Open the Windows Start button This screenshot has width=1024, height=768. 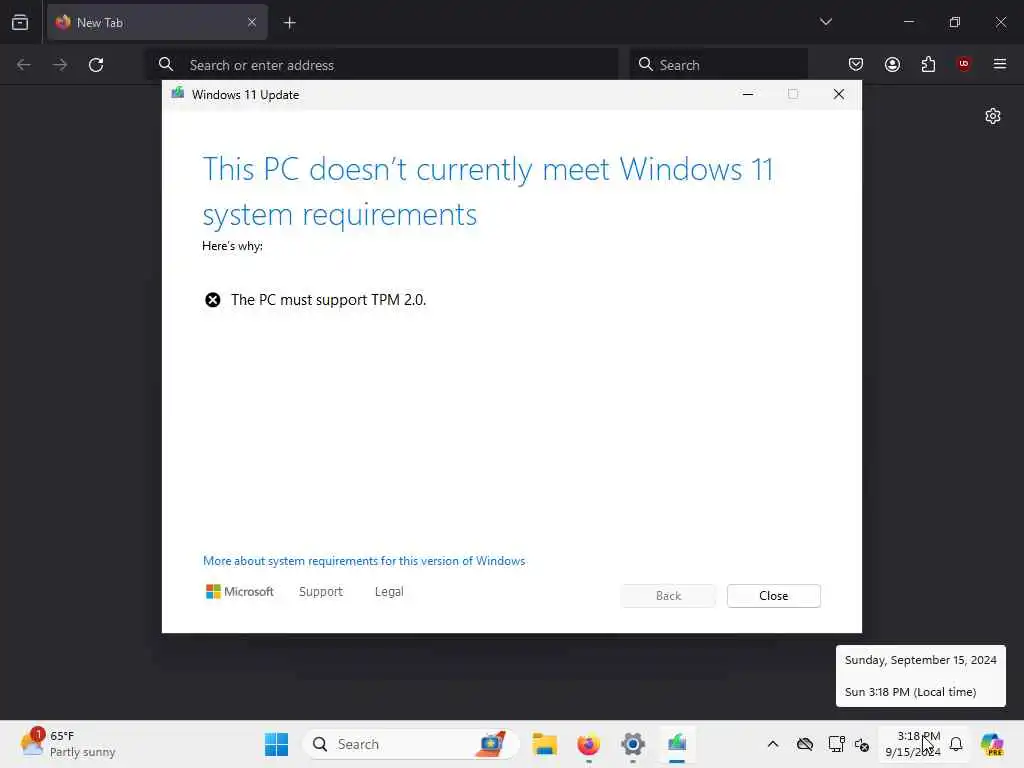point(276,744)
